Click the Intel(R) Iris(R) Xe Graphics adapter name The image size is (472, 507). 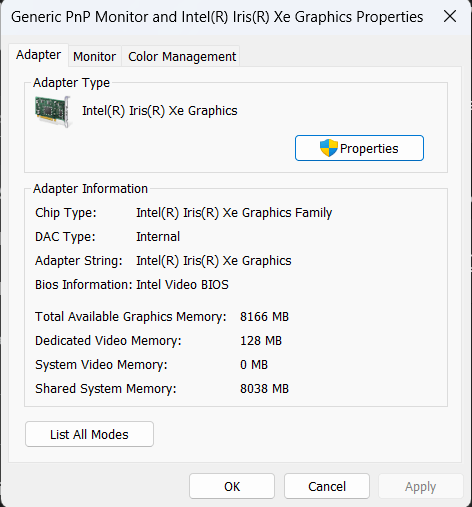[160, 111]
